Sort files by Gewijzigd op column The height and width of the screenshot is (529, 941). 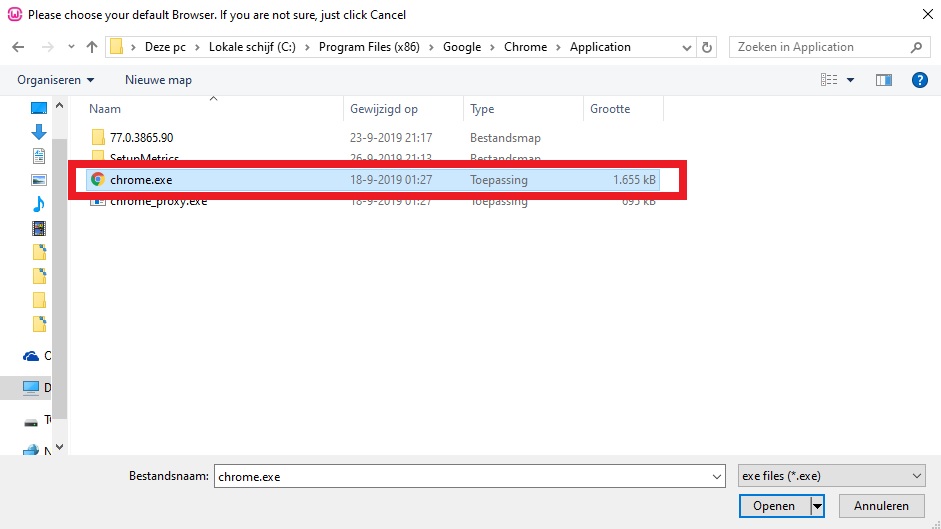(x=384, y=109)
